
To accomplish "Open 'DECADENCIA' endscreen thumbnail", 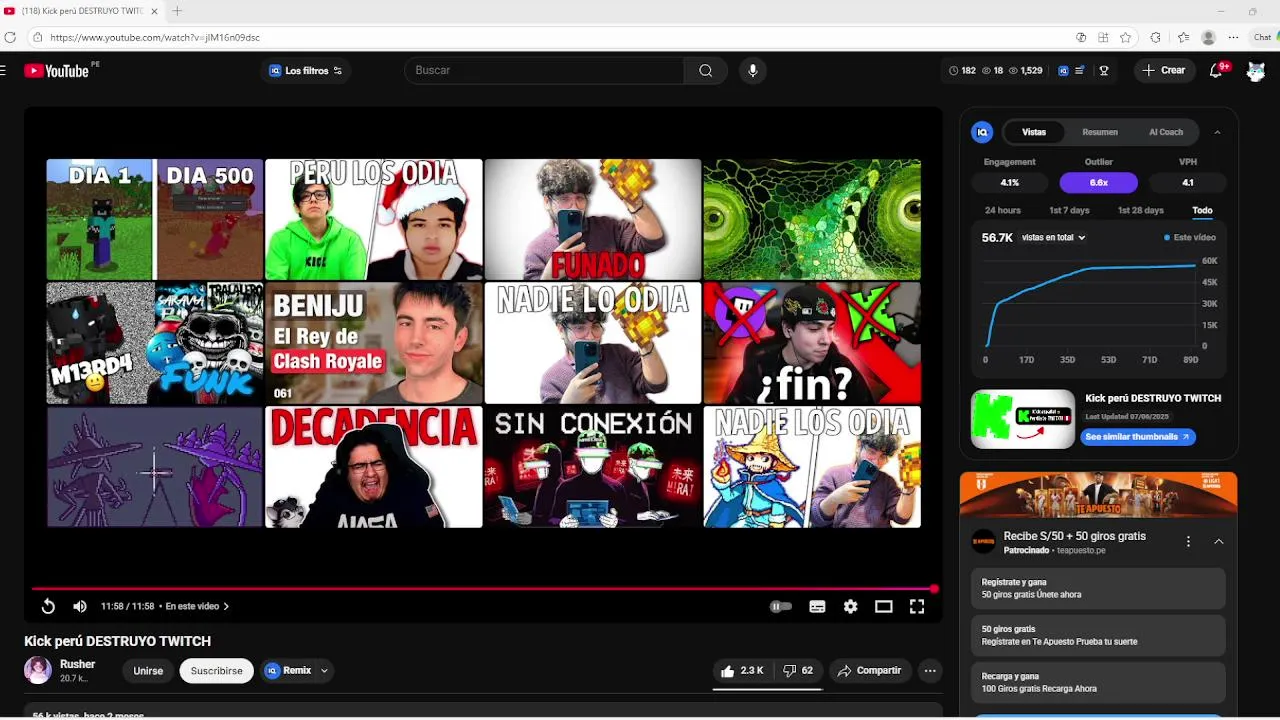I will [x=374, y=467].
